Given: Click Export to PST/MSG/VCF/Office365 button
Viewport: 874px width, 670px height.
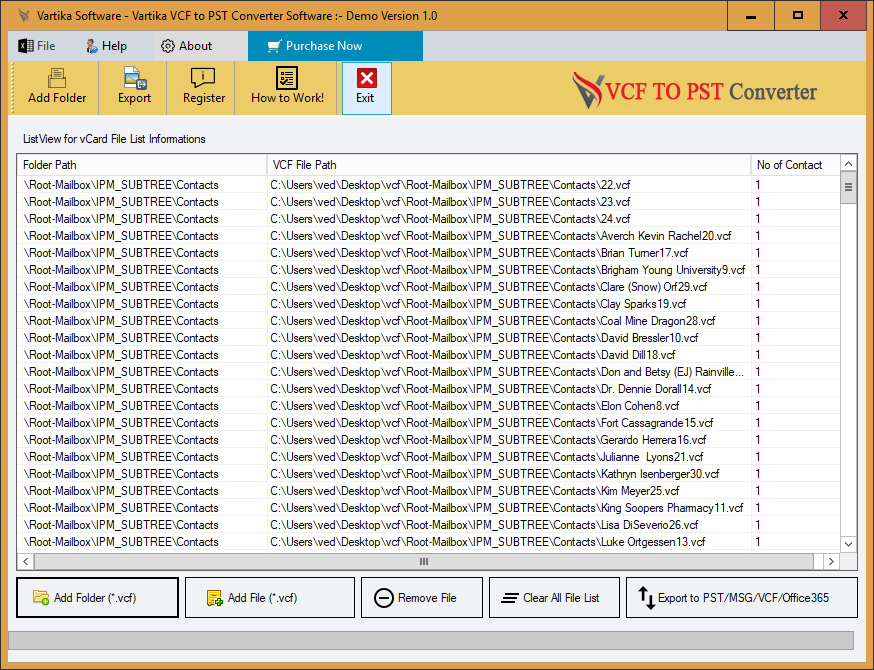Looking at the screenshot, I should coord(741,598).
